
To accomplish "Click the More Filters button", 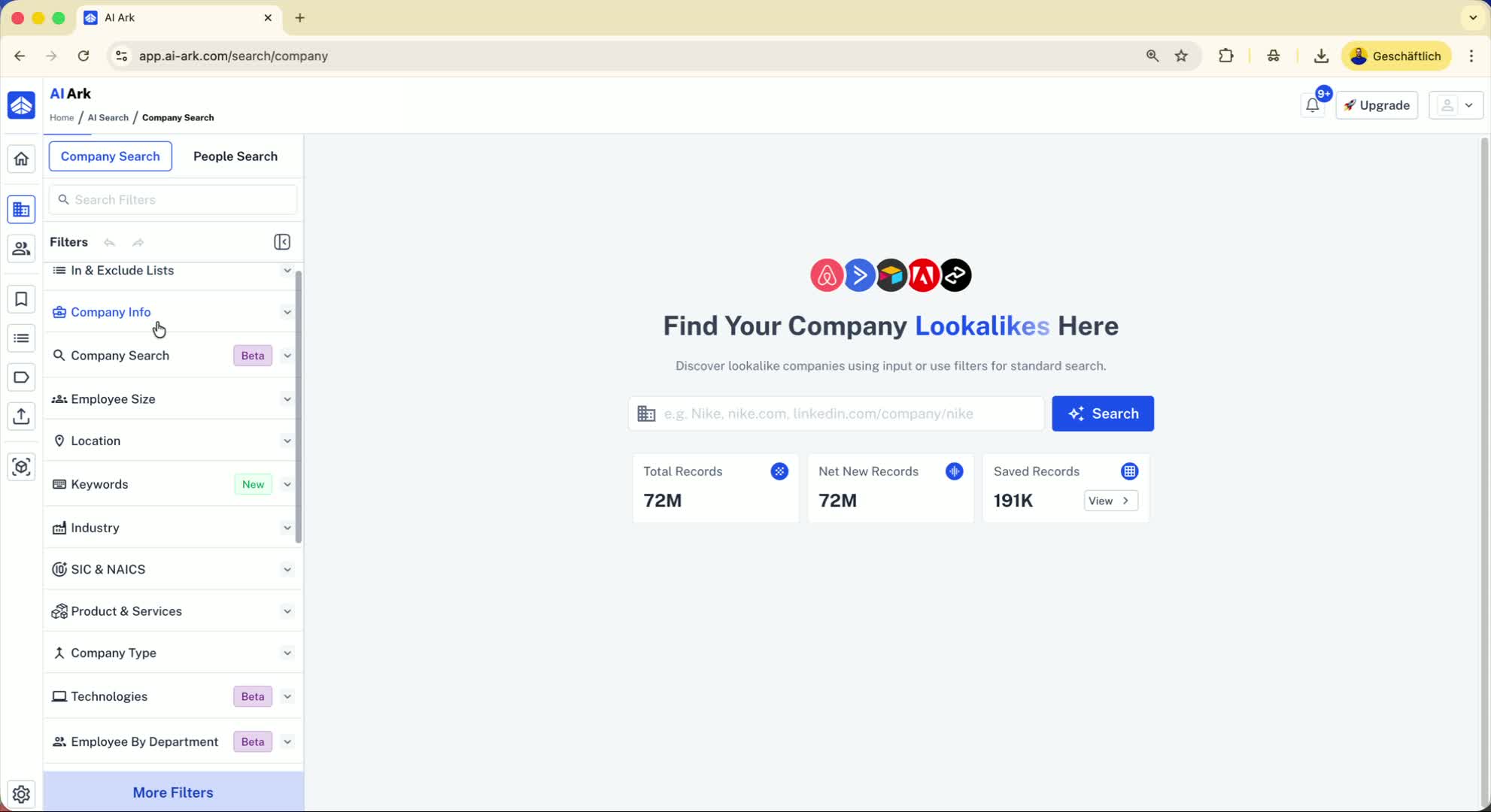I will click(173, 792).
